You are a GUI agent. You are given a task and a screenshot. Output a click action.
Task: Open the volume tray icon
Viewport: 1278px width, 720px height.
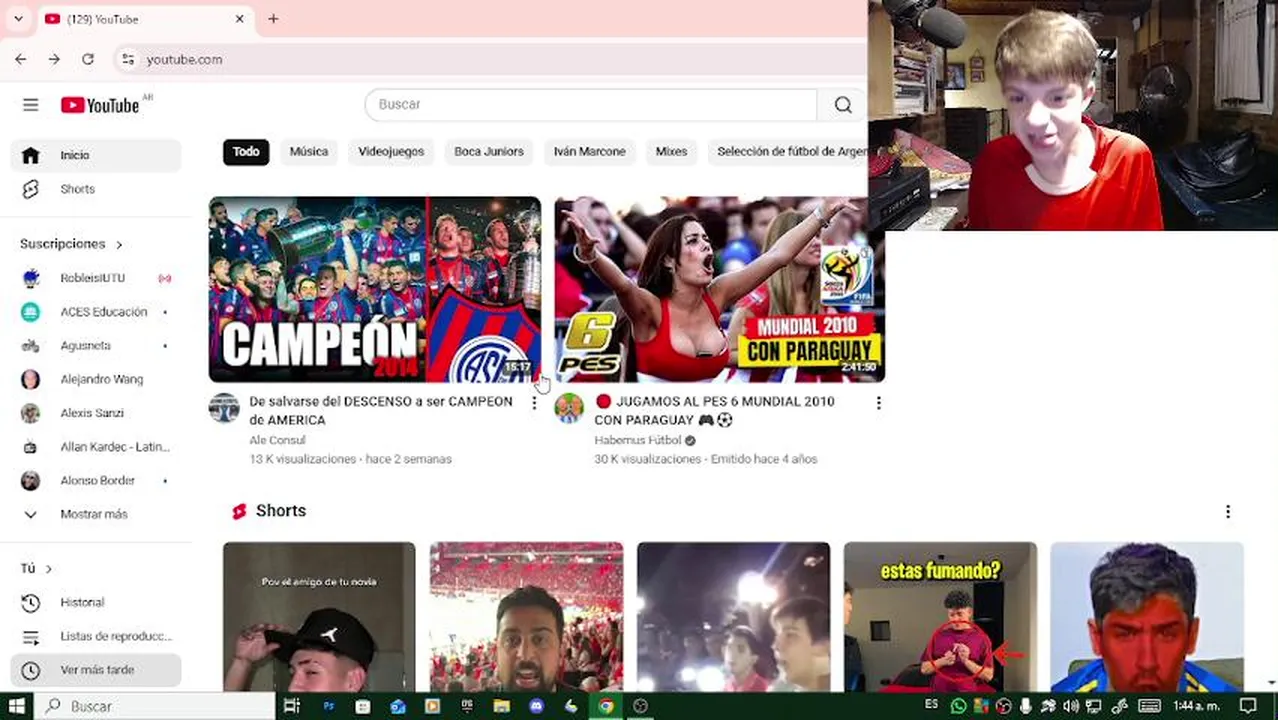tap(1071, 706)
